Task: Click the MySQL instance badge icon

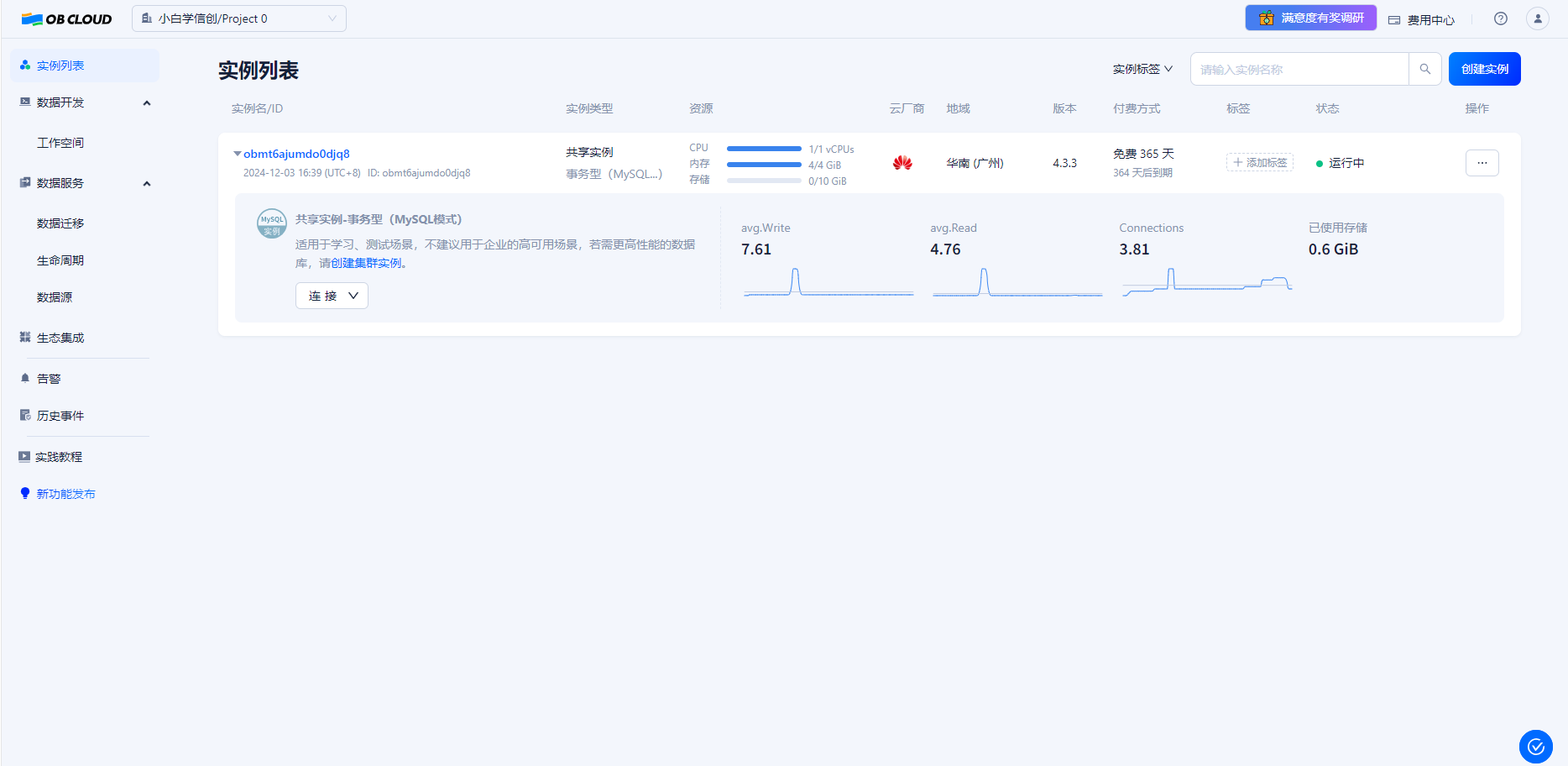Action: [x=272, y=223]
